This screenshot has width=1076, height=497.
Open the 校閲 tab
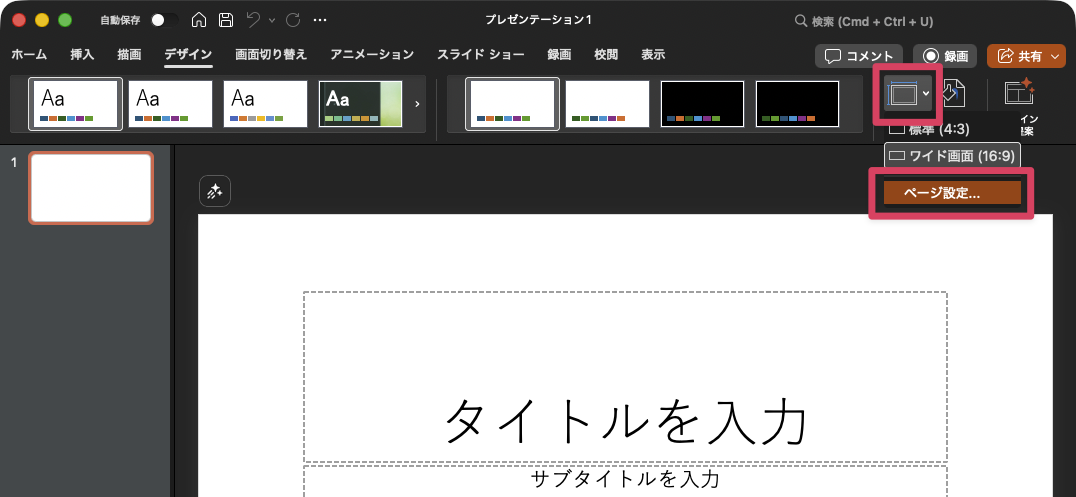(606, 54)
